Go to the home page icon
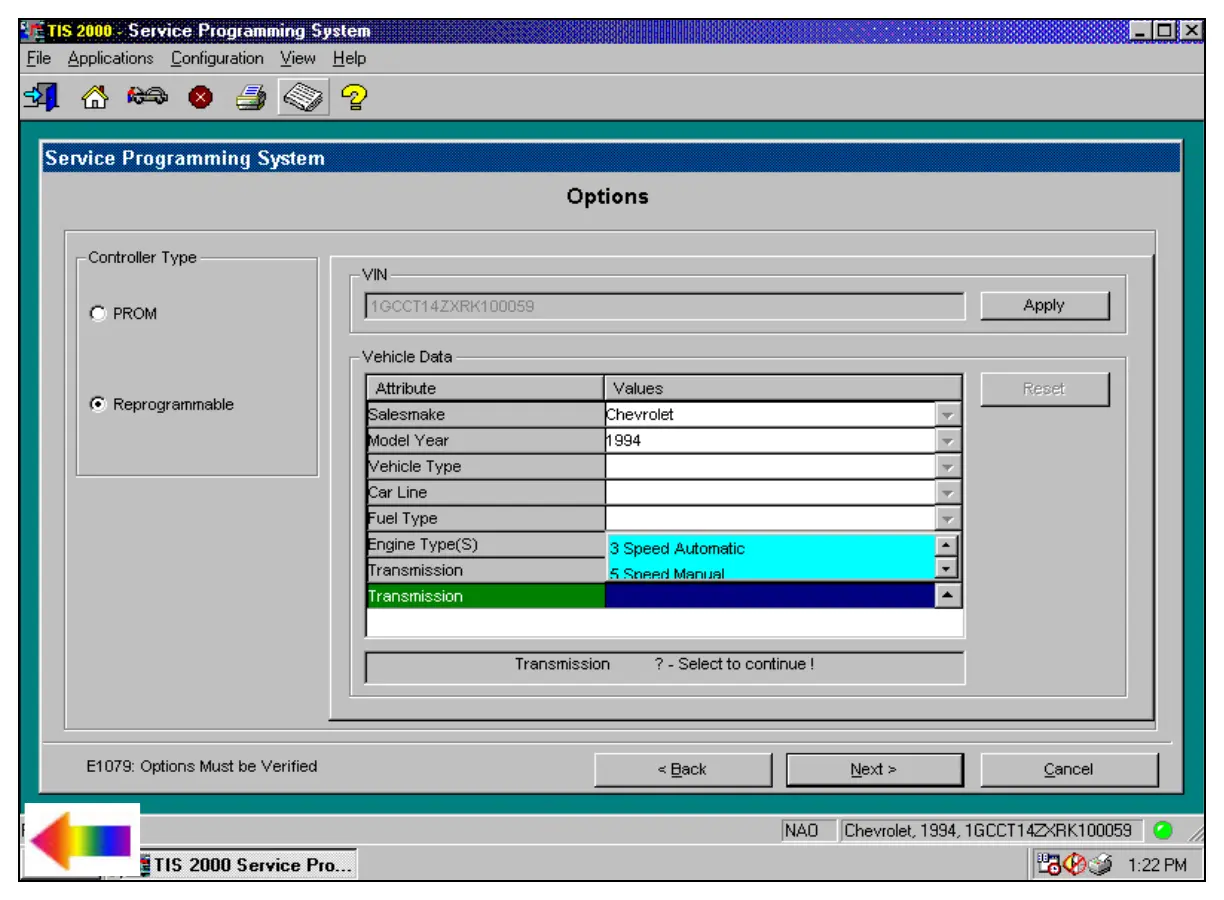1224x900 pixels. coord(94,97)
